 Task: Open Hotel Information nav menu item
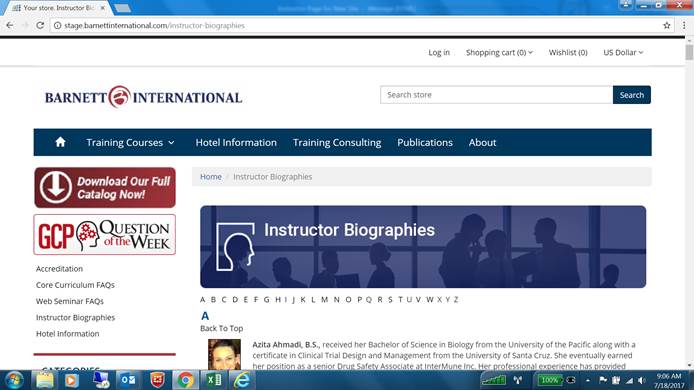click(x=236, y=143)
